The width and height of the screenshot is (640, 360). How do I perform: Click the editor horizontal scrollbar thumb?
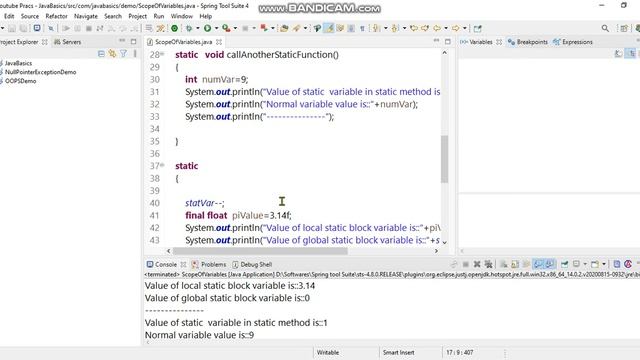pyautogui.click(x=260, y=251)
